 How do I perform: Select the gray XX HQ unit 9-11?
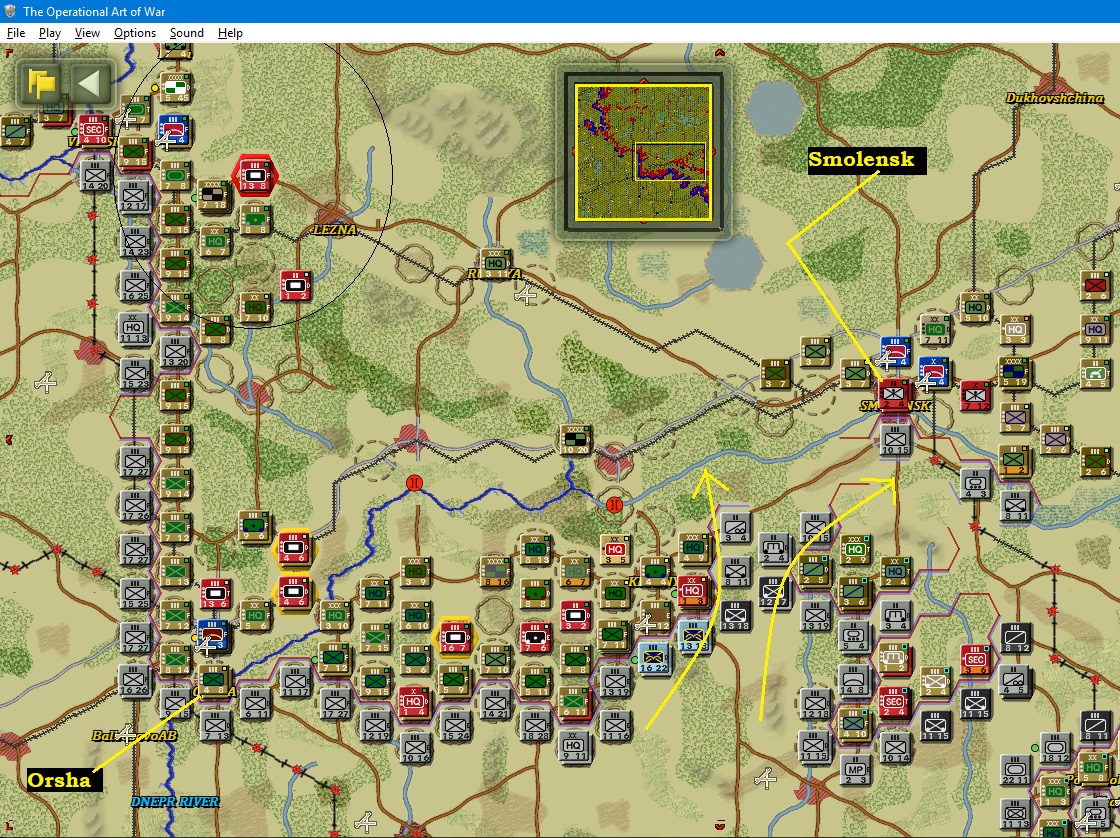tap(574, 745)
